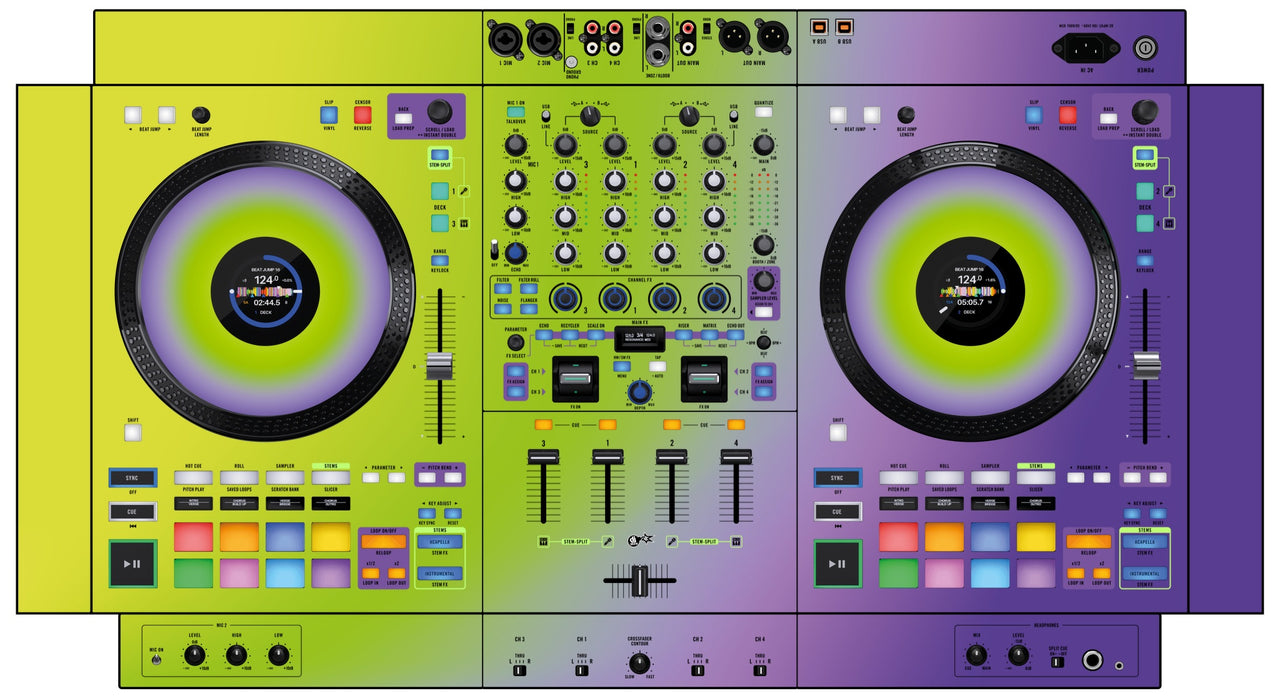Click the crossfader handle on mixer
Screen dimensions: 1280x698
638,579
